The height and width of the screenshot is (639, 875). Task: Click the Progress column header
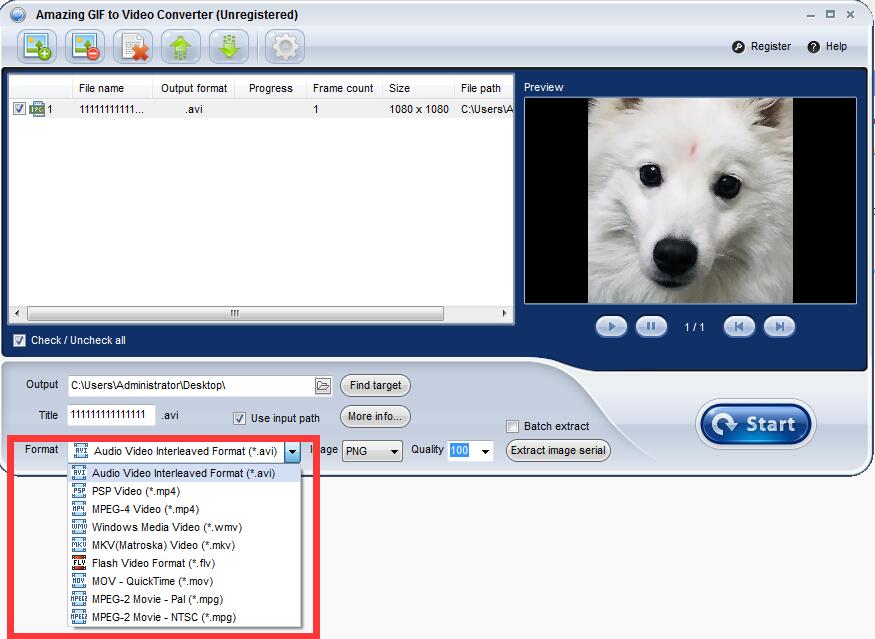pos(270,88)
